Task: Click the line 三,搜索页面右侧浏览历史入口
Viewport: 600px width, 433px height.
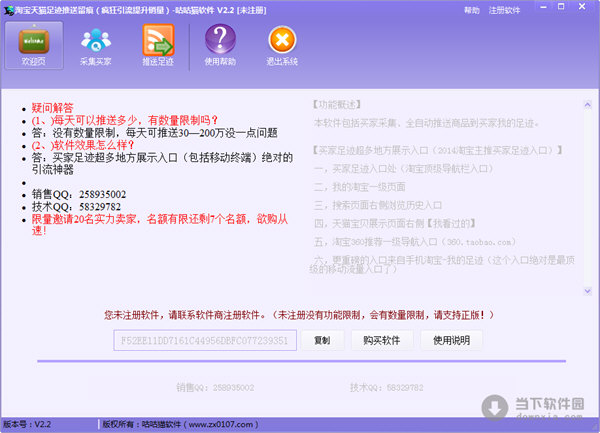Action: pos(378,205)
